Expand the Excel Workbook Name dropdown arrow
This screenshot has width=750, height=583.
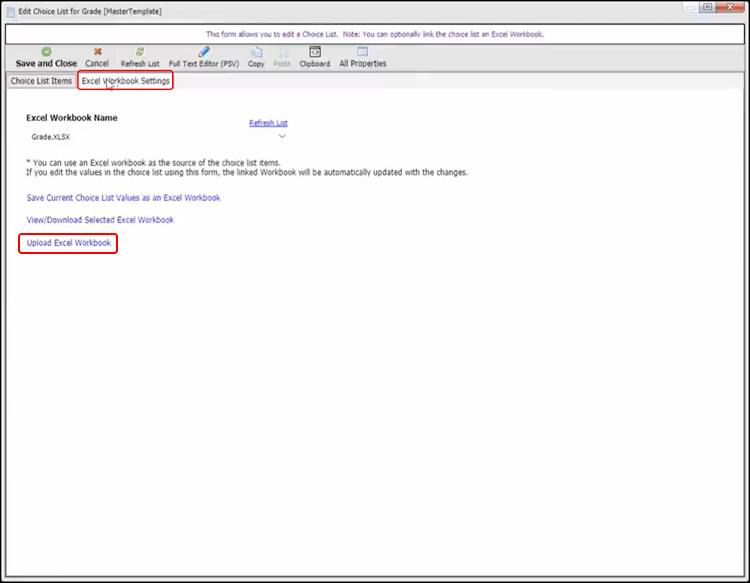click(x=282, y=136)
